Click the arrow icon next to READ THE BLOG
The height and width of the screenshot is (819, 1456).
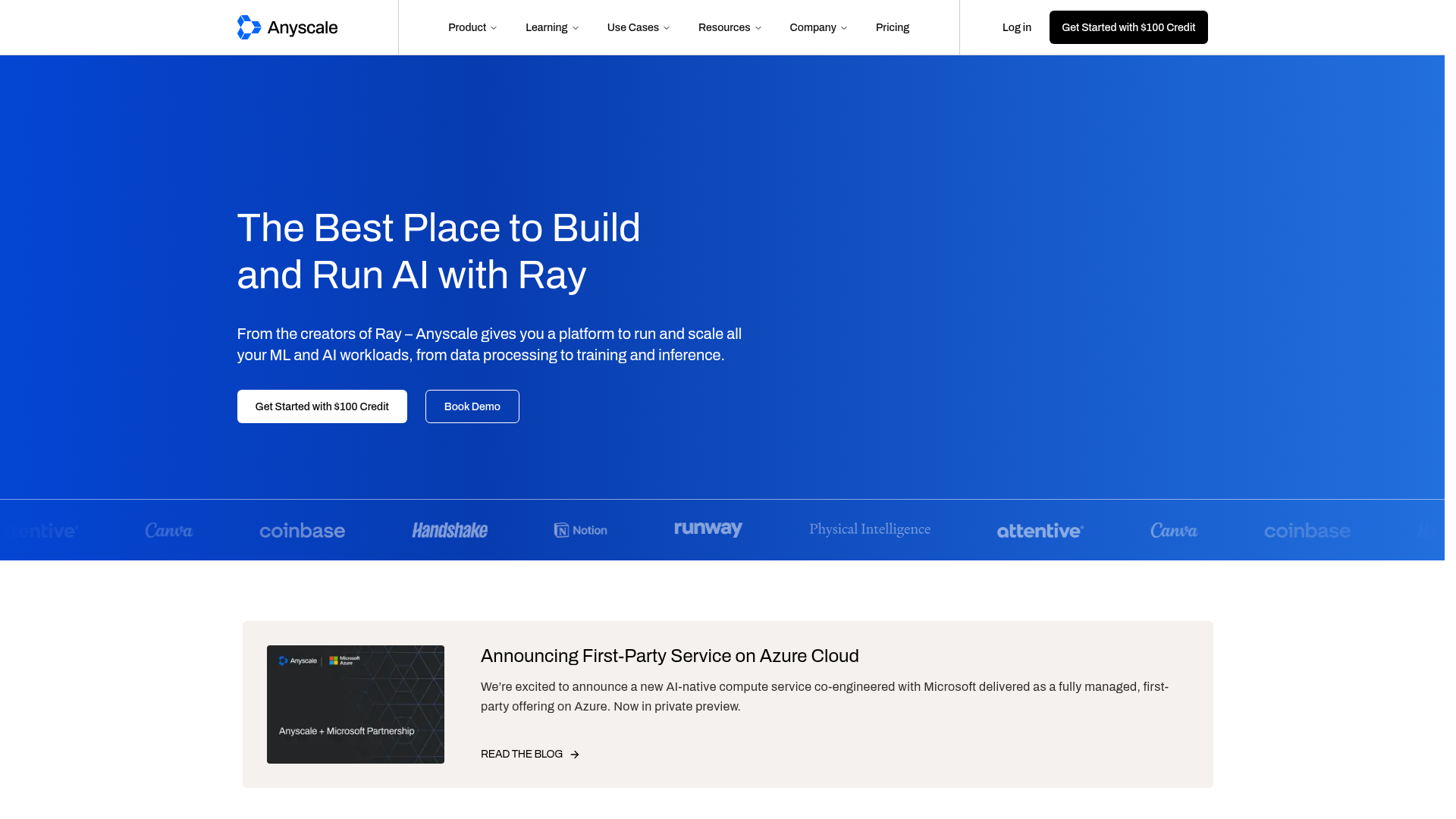click(x=573, y=754)
